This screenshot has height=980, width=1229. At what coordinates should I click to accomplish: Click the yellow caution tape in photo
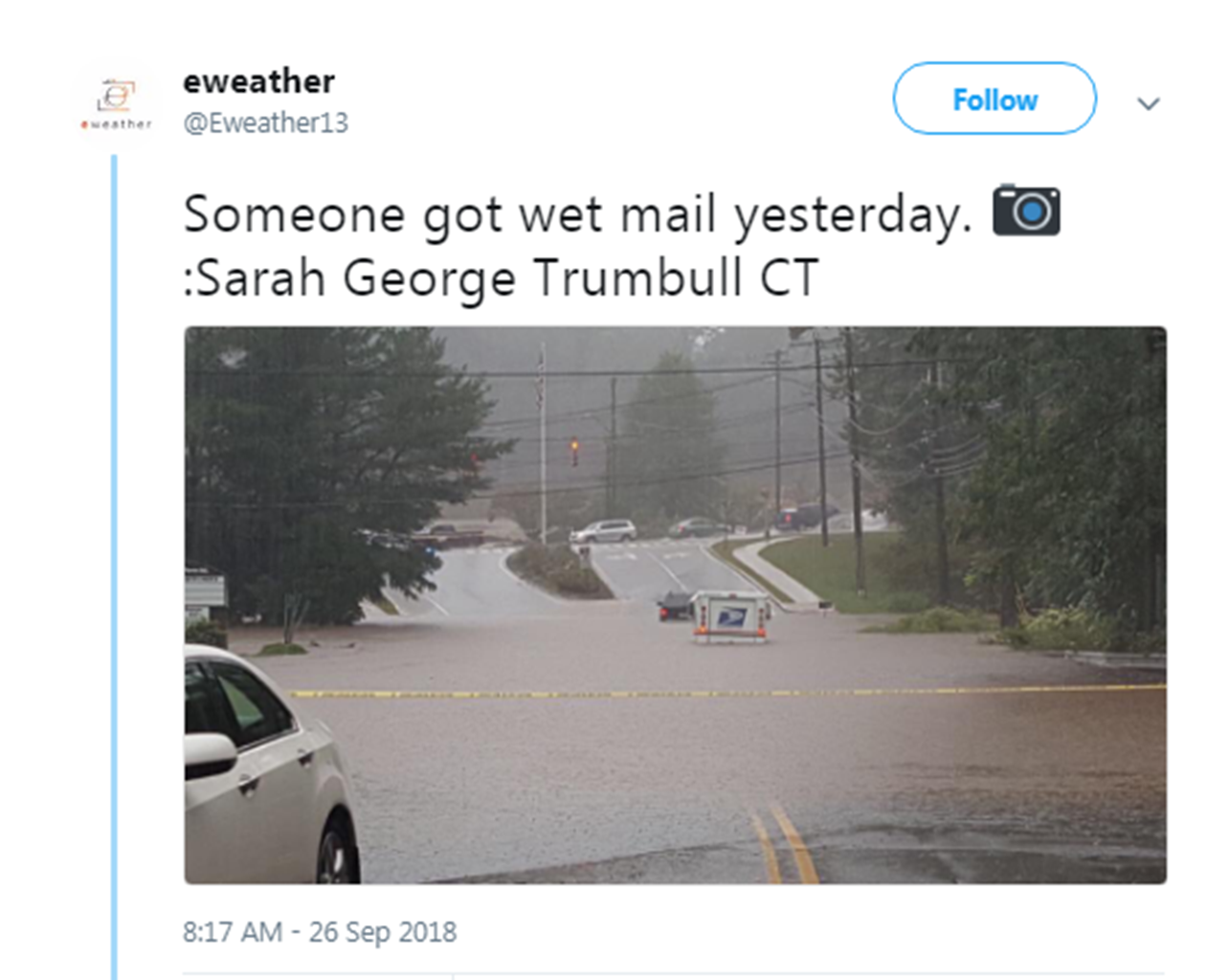727,692
